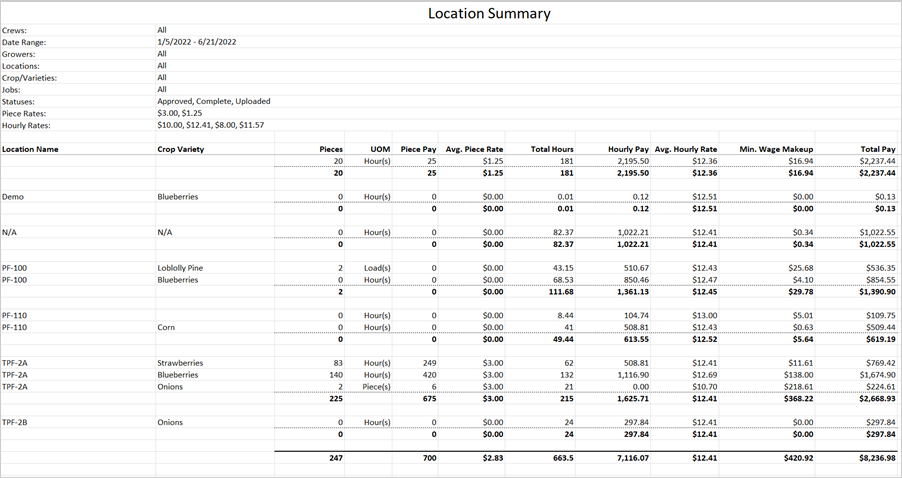Click the Avg. Hourly Rate column header
Screen dimensions: 902x478
[686, 149]
